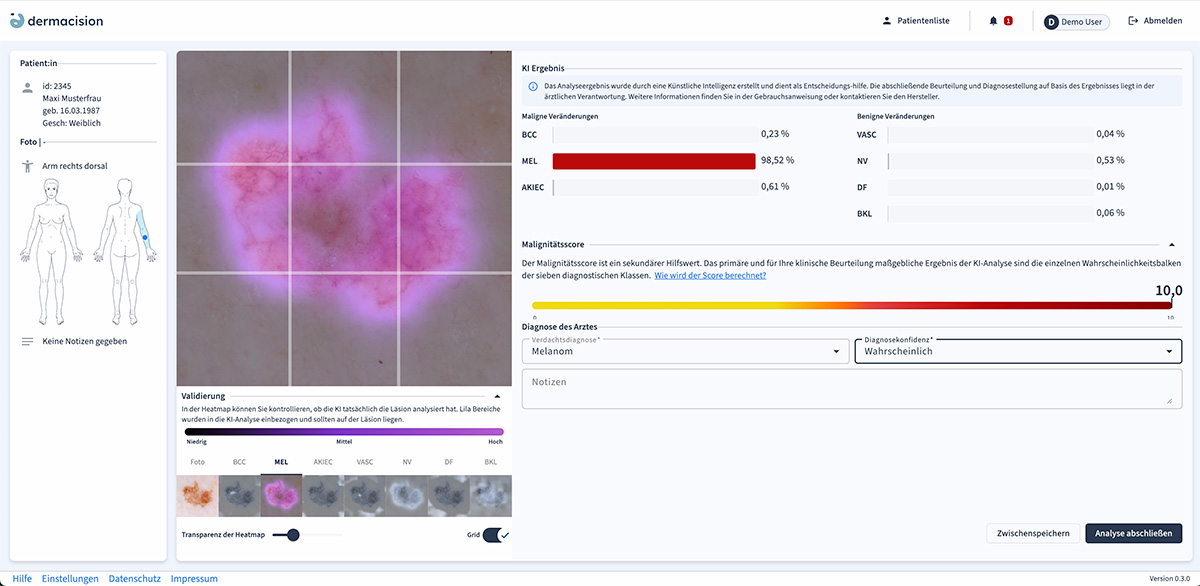Click the Patientenliste person icon
Image resolution: width=1200 pixels, height=586 pixels.
click(x=886, y=21)
